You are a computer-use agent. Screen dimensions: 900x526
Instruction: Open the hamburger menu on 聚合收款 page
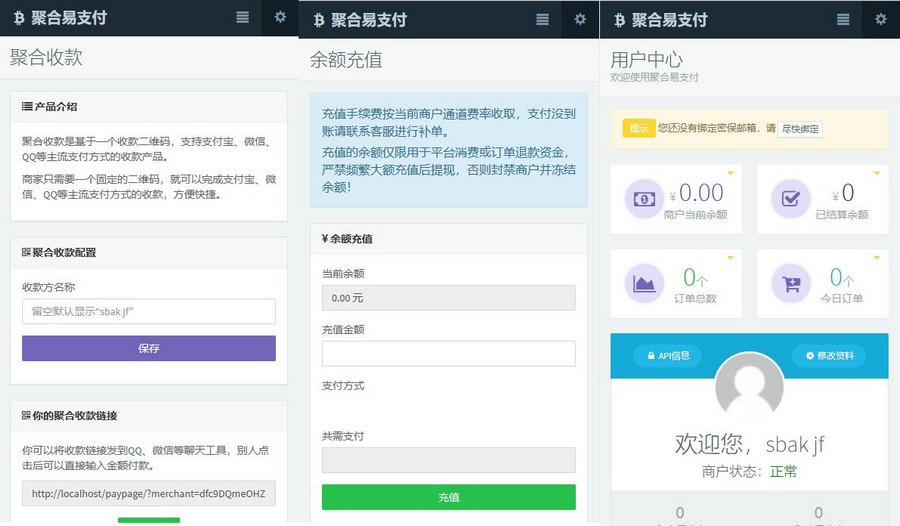point(243,18)
